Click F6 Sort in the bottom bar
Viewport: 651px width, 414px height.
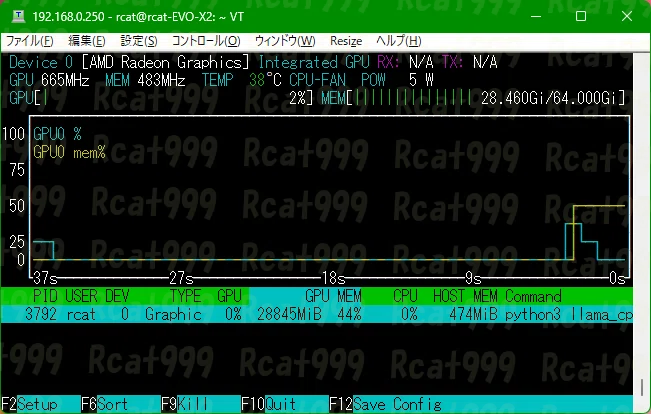pyautogui.click(x=105, y=404)
